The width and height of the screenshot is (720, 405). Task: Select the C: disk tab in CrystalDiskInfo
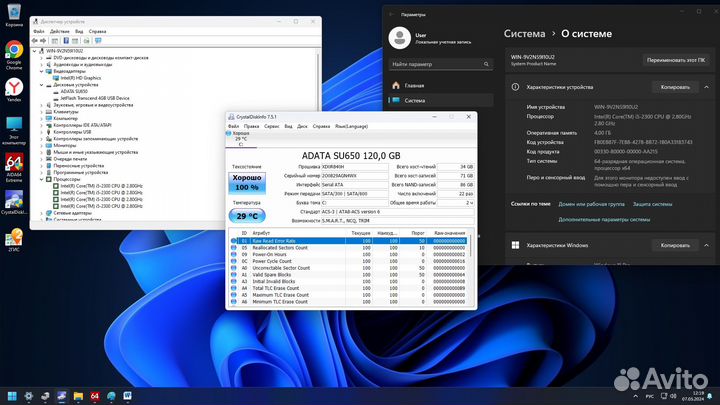pos(241,139)
